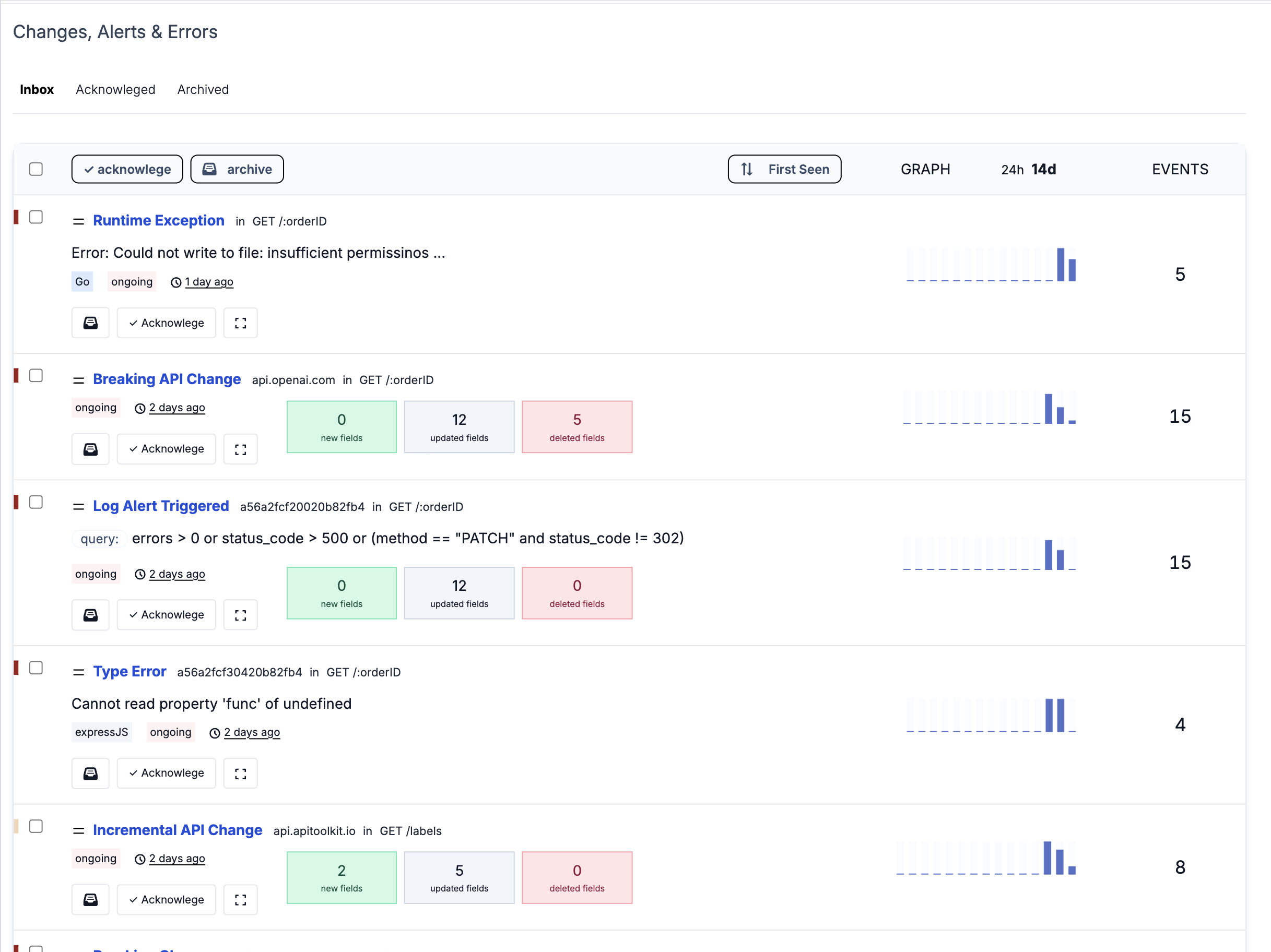
Task: Click the sparkline graph for Log Alert Triggered
Action: click(991, 553)
